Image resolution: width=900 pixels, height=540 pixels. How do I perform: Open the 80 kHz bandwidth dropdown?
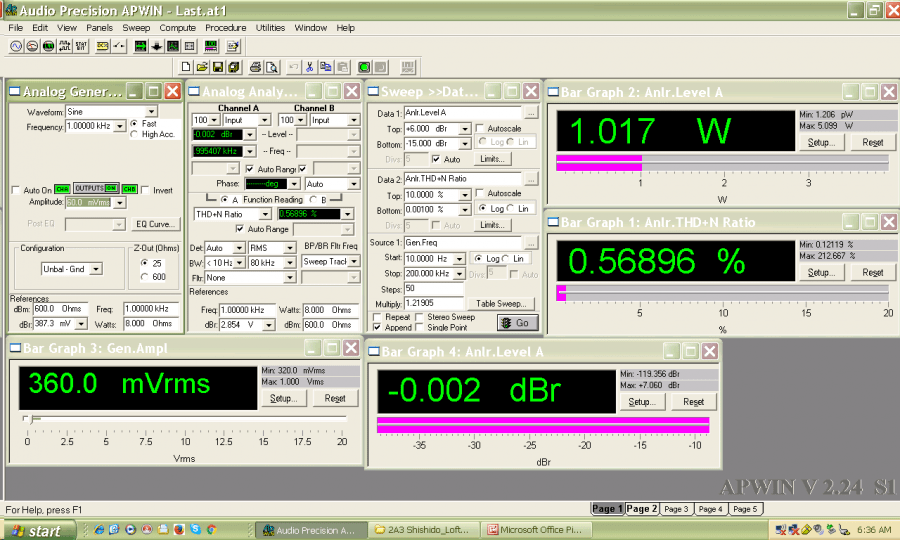pyautogui.click(x=290, y=263)
